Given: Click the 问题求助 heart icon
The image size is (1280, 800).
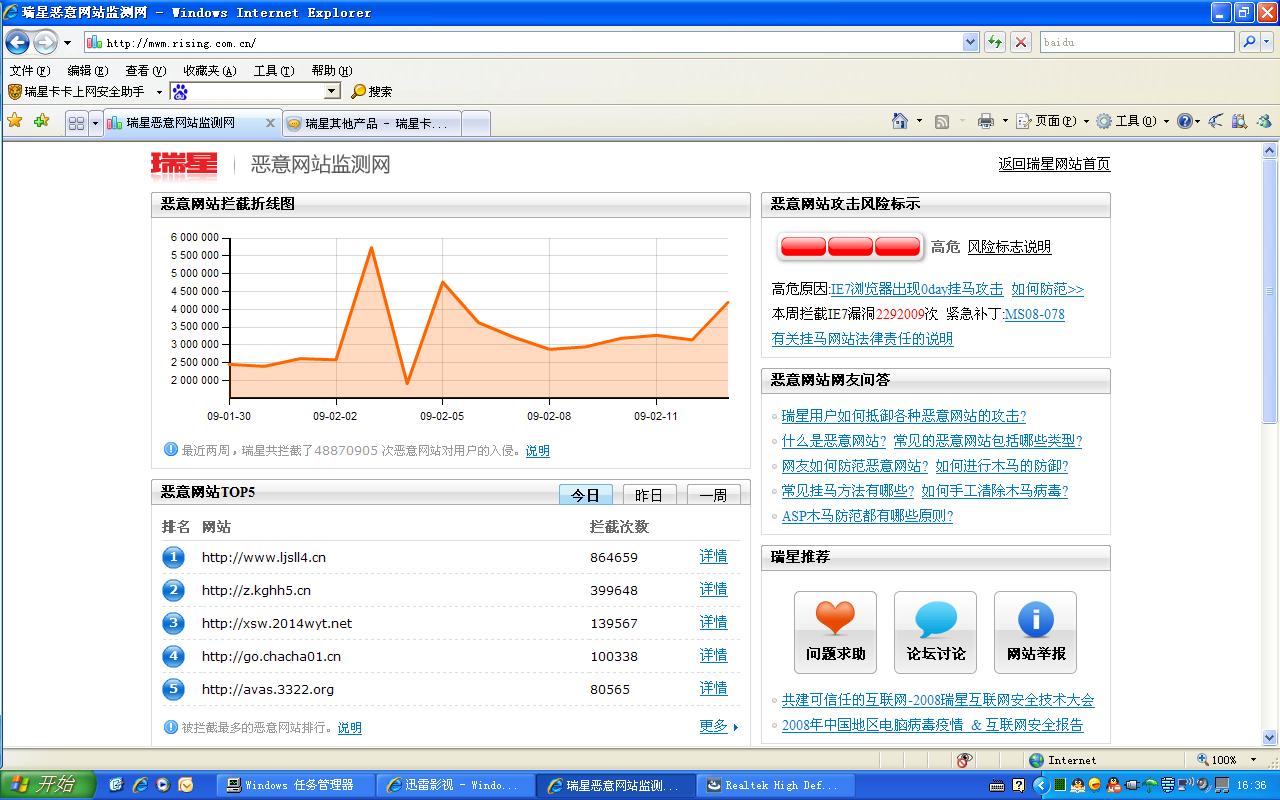Looking at the screenshot, I should pos(835,632).
